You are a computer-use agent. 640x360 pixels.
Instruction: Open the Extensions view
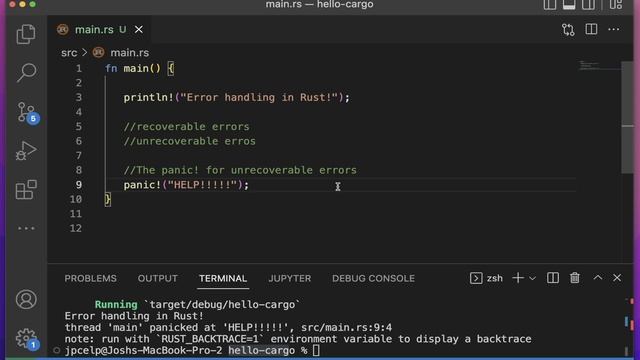[26, 190]
